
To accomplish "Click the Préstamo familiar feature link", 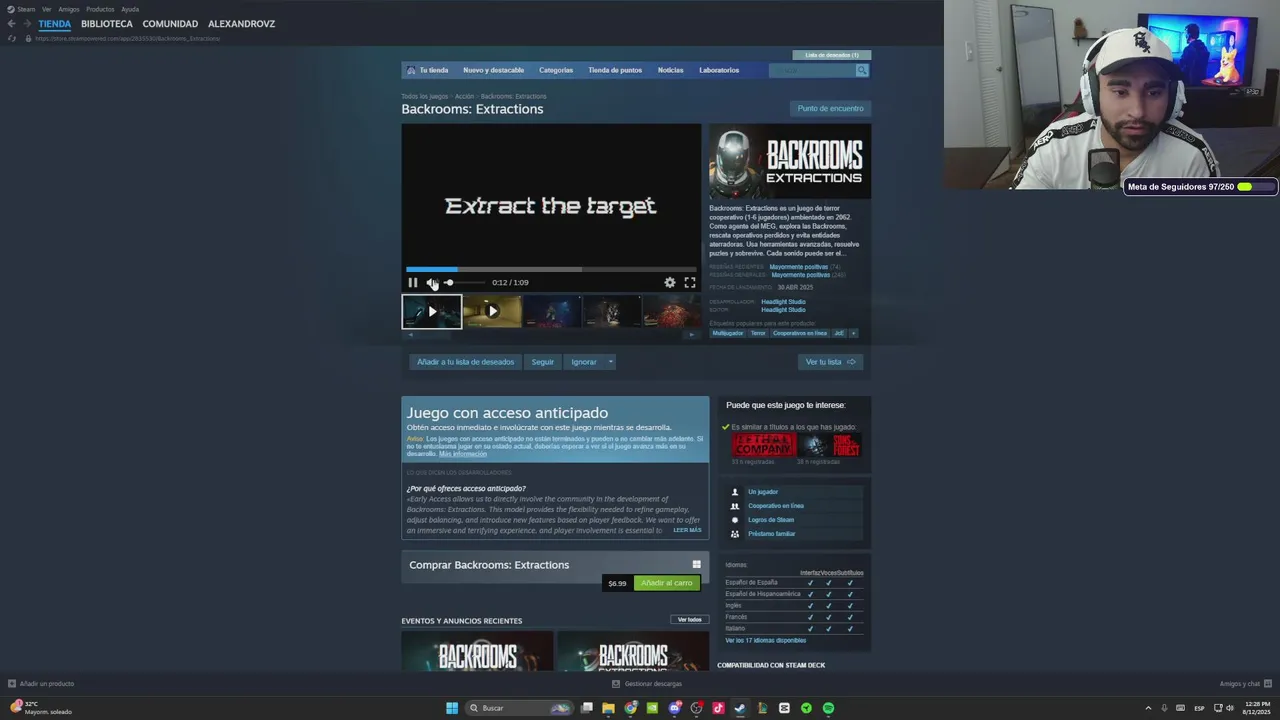I will coord(772,534).
